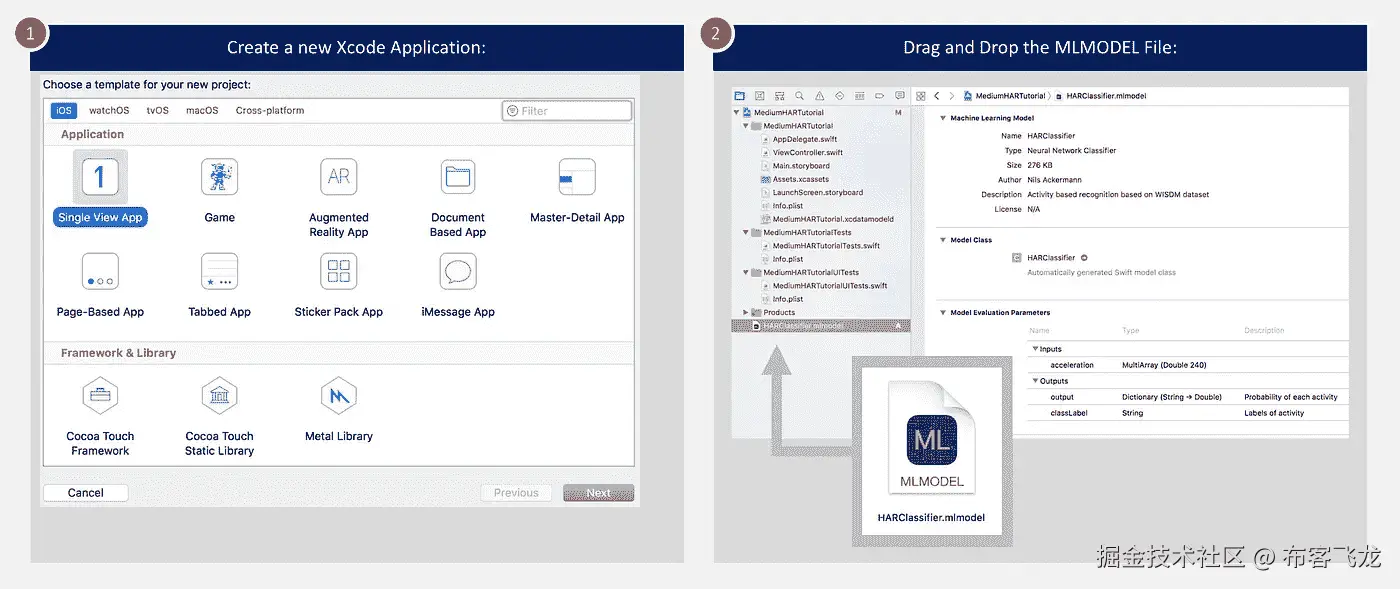Viewport: 1400px width, 589px height.
Task: Collapse the Model Evaluation Parameters section
Action: tap(943, 313)
